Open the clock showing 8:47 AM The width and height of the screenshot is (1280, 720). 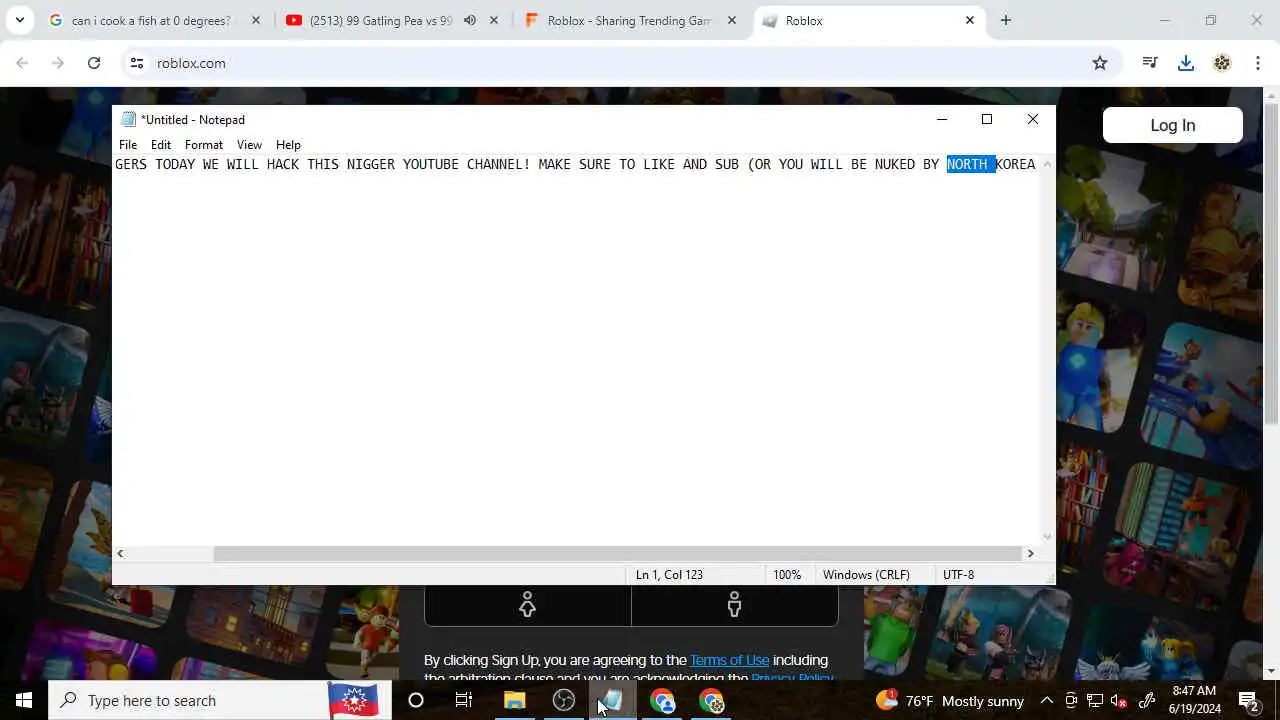(x=1195, y=700)
